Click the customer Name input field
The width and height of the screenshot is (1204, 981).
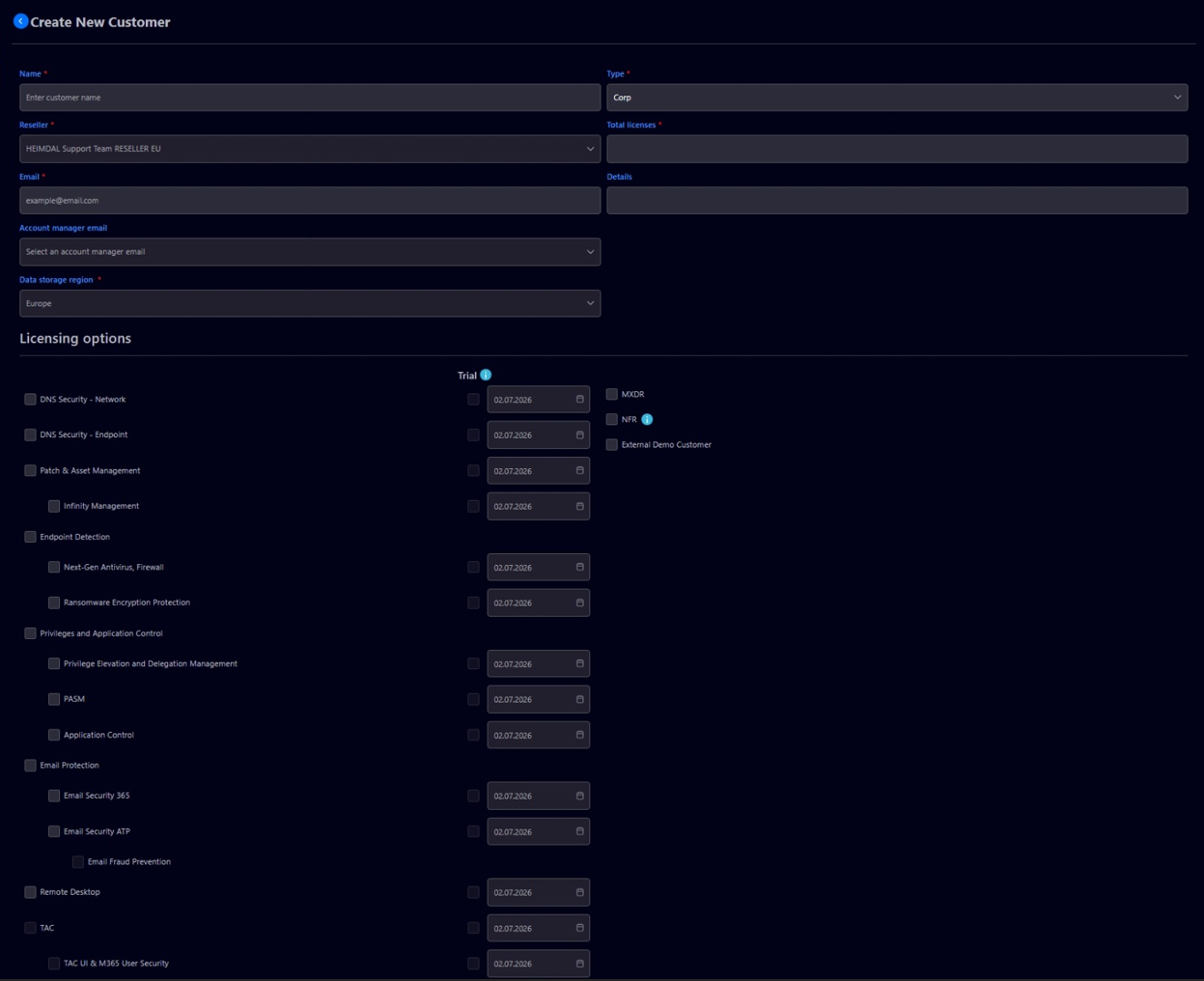pos(310,98)
